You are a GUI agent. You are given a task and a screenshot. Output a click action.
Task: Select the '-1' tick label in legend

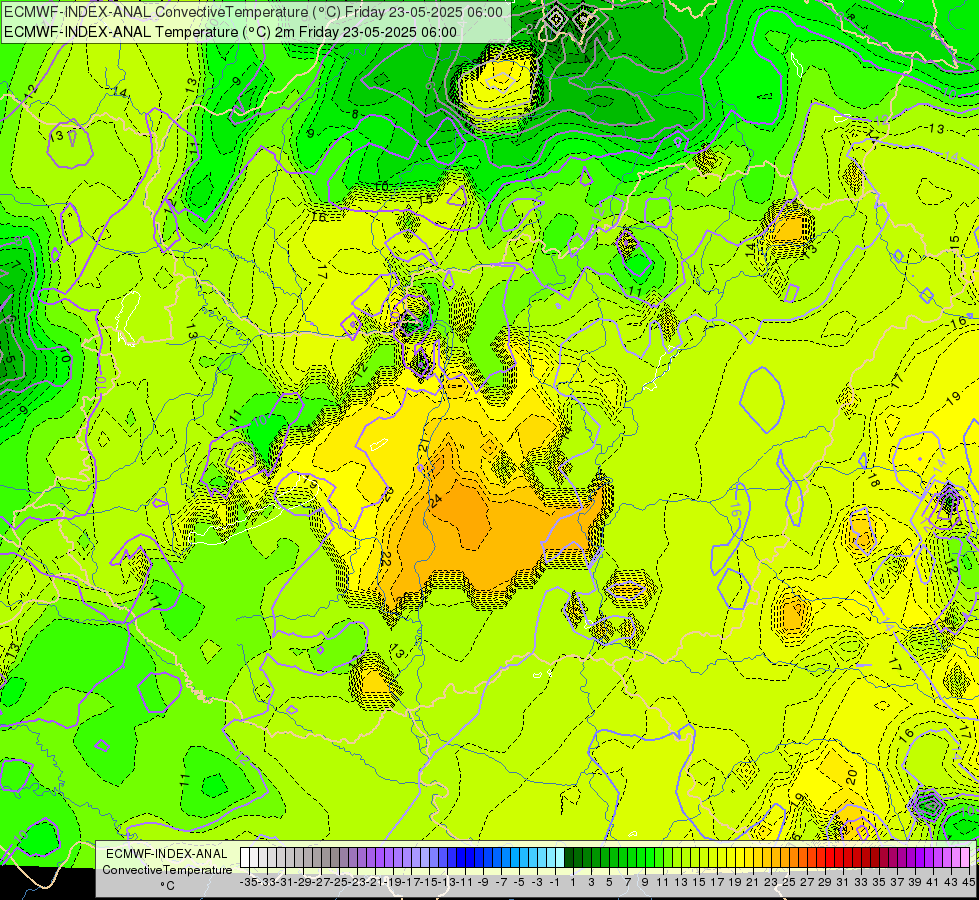554,883
